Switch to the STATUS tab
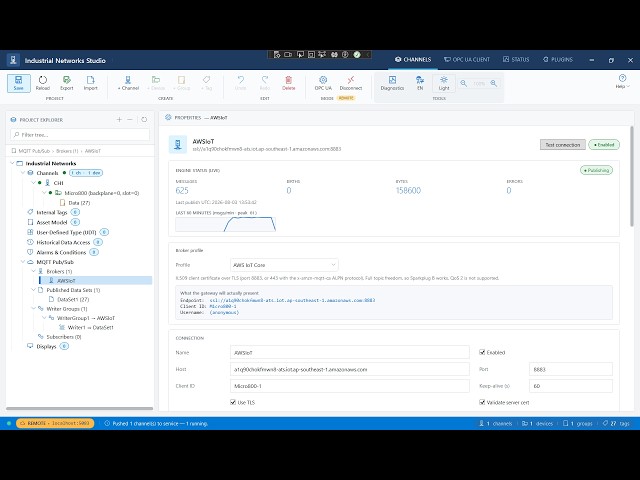Viewport: 640px width, 480px height. 516,60
